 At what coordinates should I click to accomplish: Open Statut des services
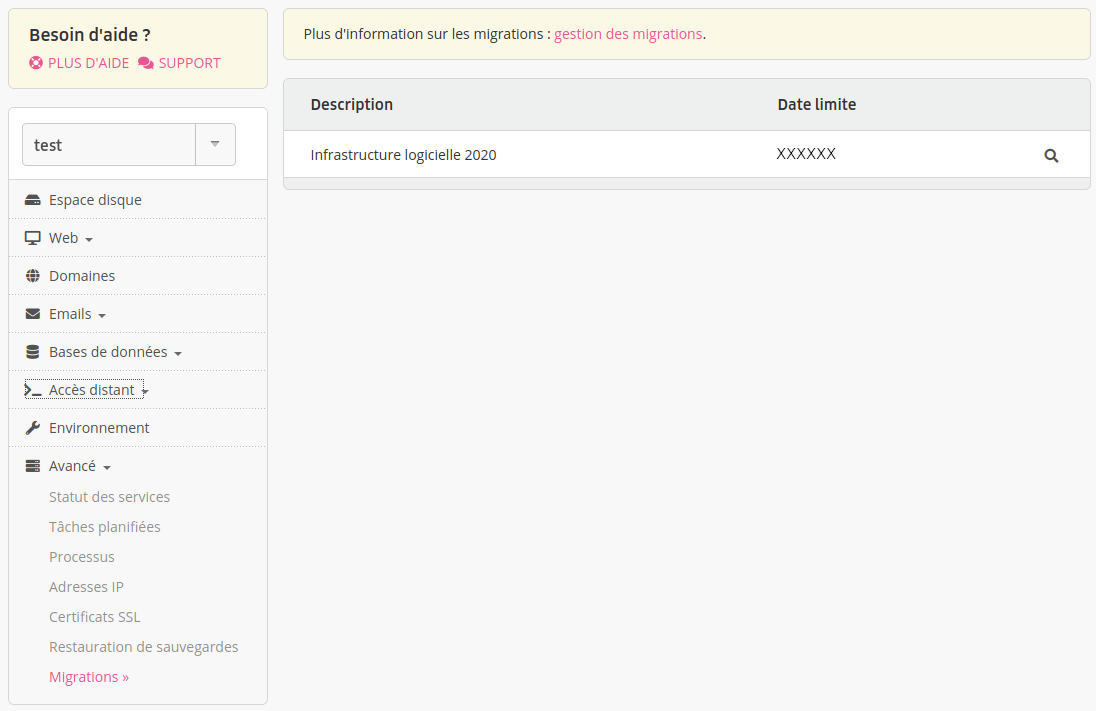point(109,496)
